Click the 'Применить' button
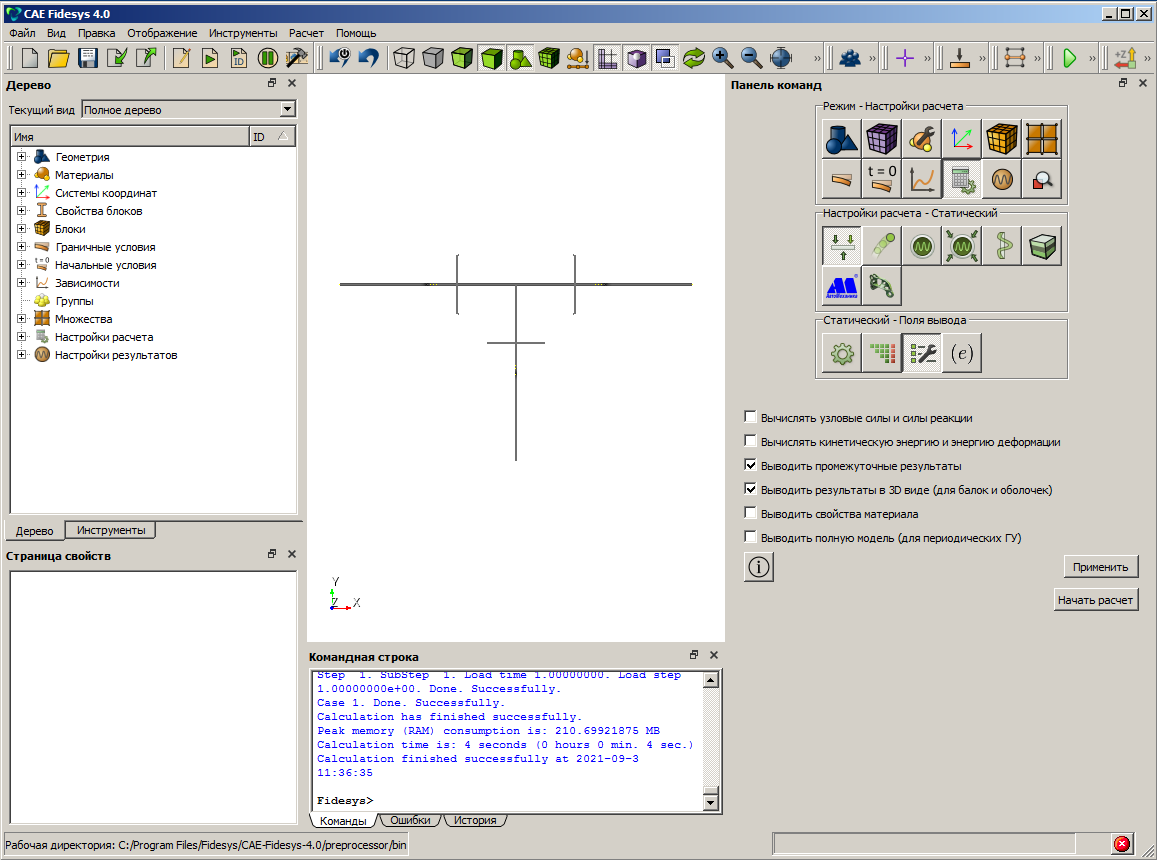Viewport: 1157px width, 860px height. 1100,567
